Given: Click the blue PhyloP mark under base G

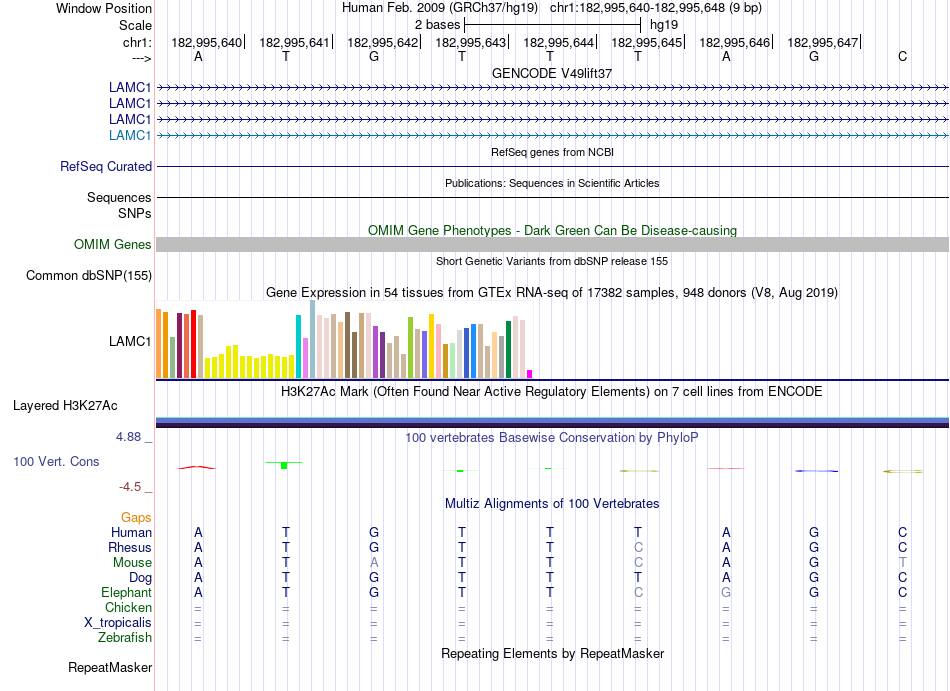Looking at the screenshot, I should [x=817, y=471].
